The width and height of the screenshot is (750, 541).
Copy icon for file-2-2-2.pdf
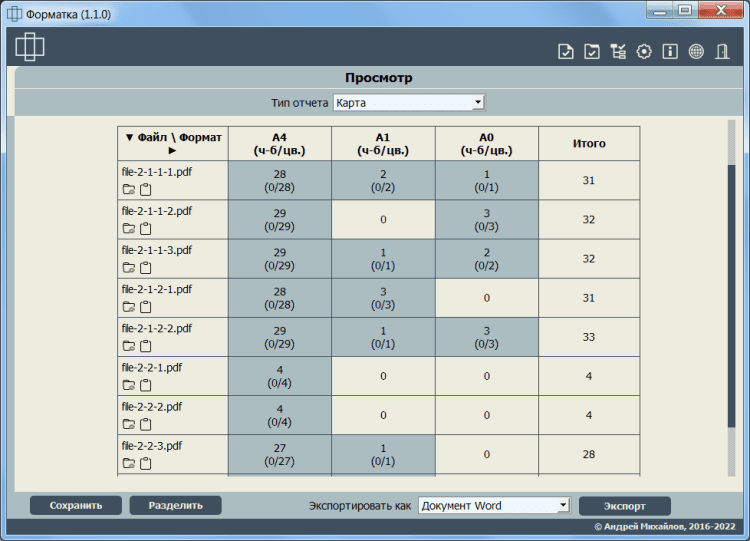tap(145, 424)
